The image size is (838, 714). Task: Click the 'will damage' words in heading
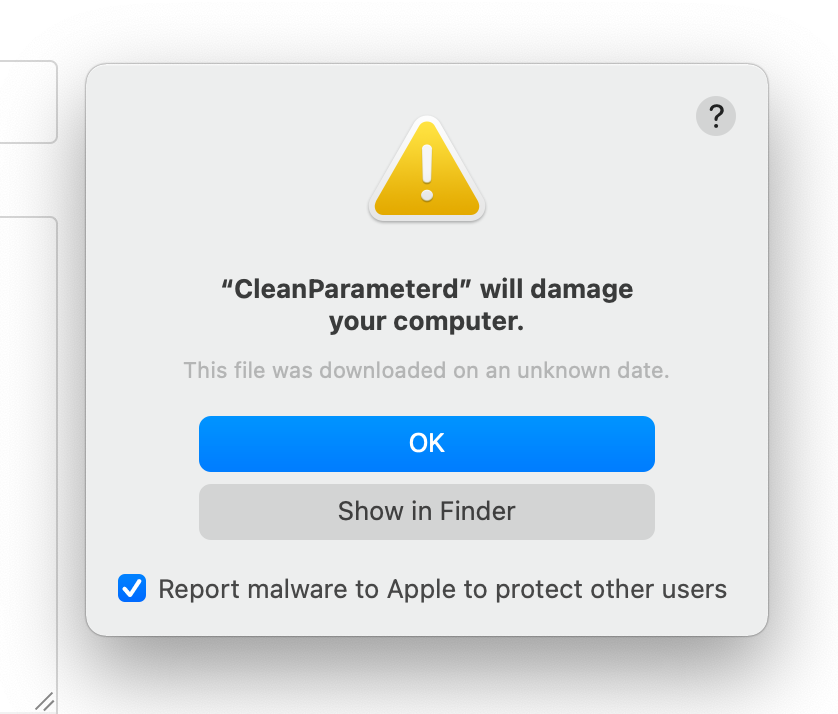(x=556, y=289)
